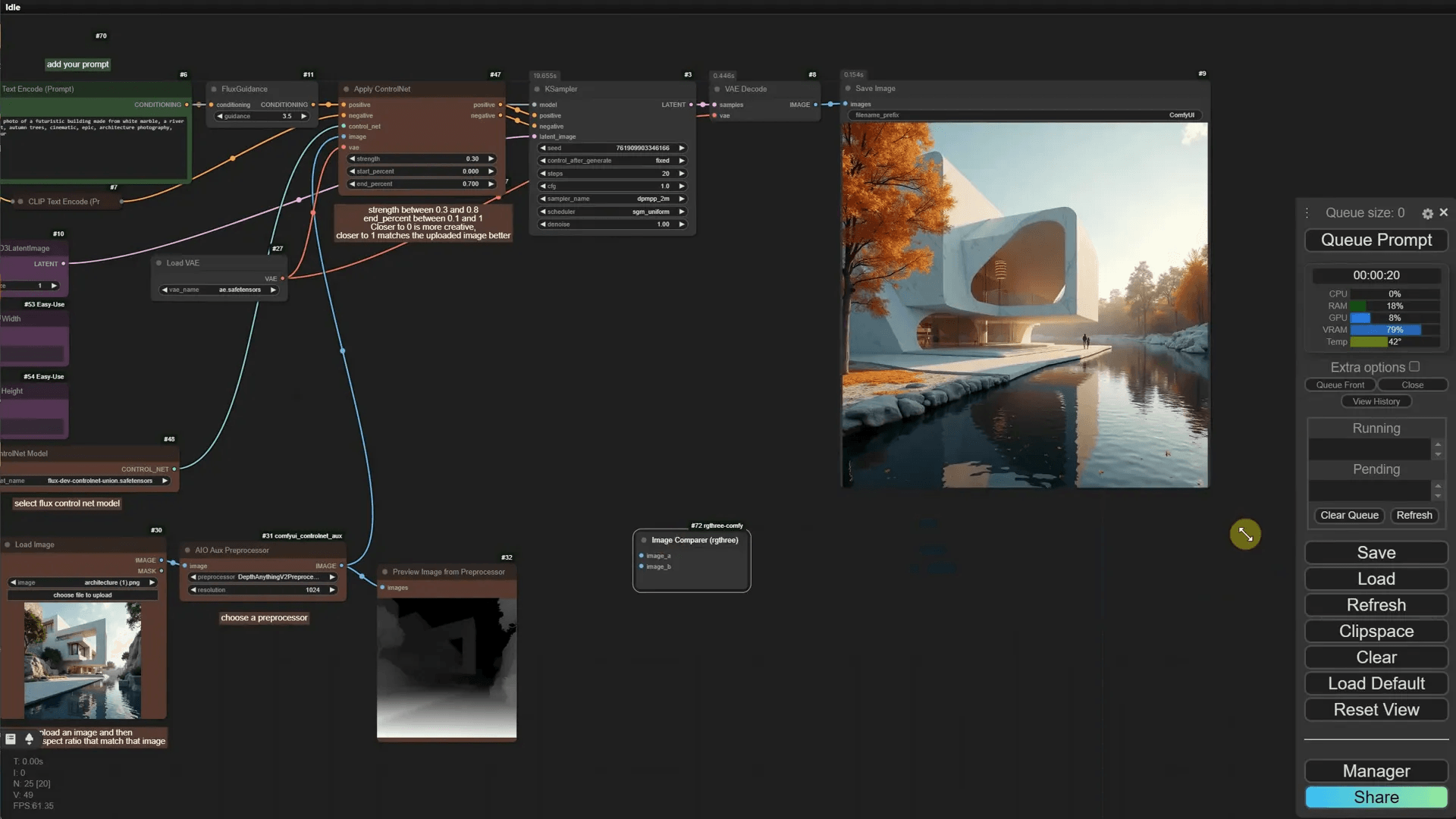Click the Clear Queue button
Viewport: 1456px width, 819px height.
[x=1349, y=516]
